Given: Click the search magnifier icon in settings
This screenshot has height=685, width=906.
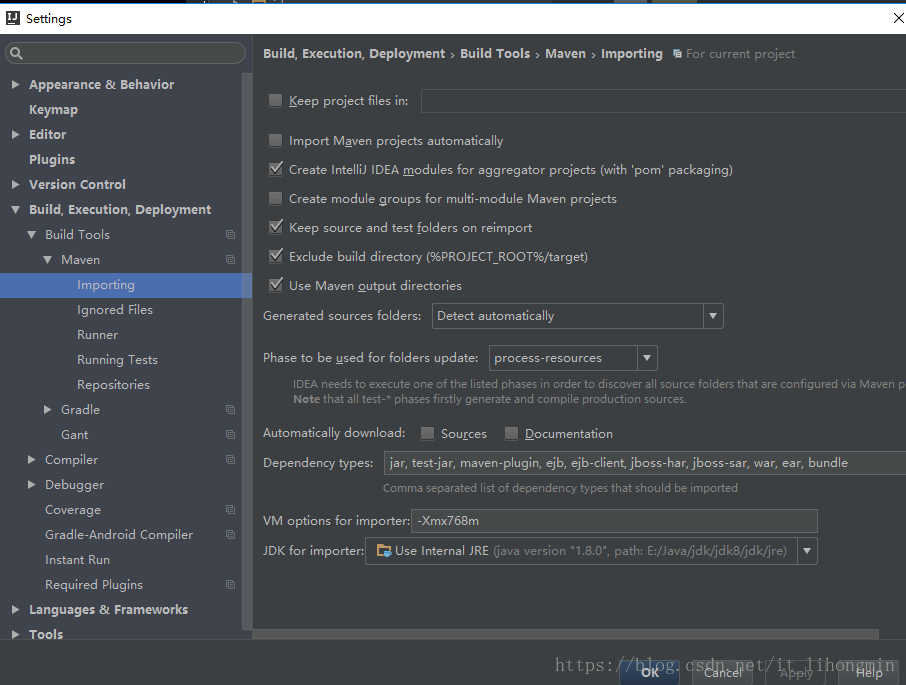Looking at the screenshot, I should click(16, 53).
